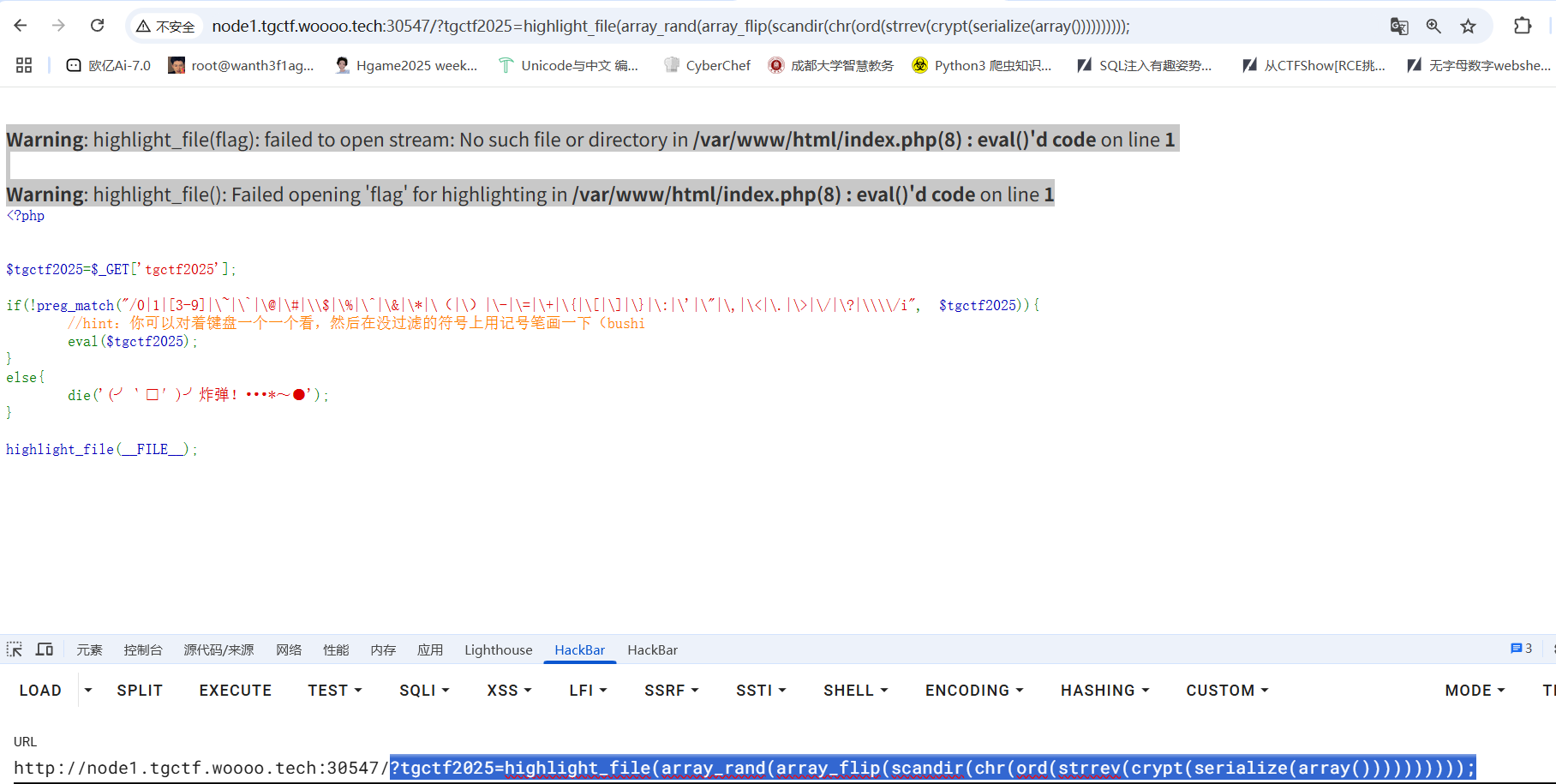Viewport: 1556px width, 784px height.
Task: Click the SPLIT button in HackBar
Action: [140, 691]
